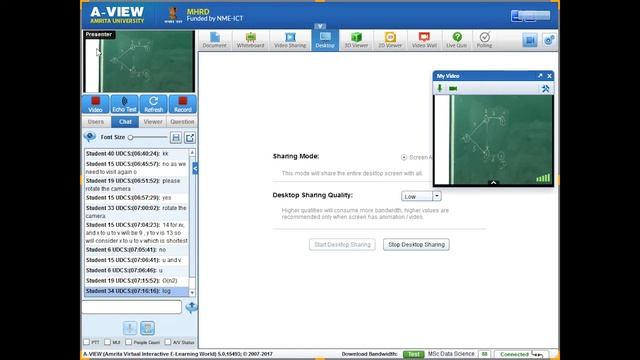Open the 3D Viewer module
This screenshot has height=360, width=640.
(356, 40)
